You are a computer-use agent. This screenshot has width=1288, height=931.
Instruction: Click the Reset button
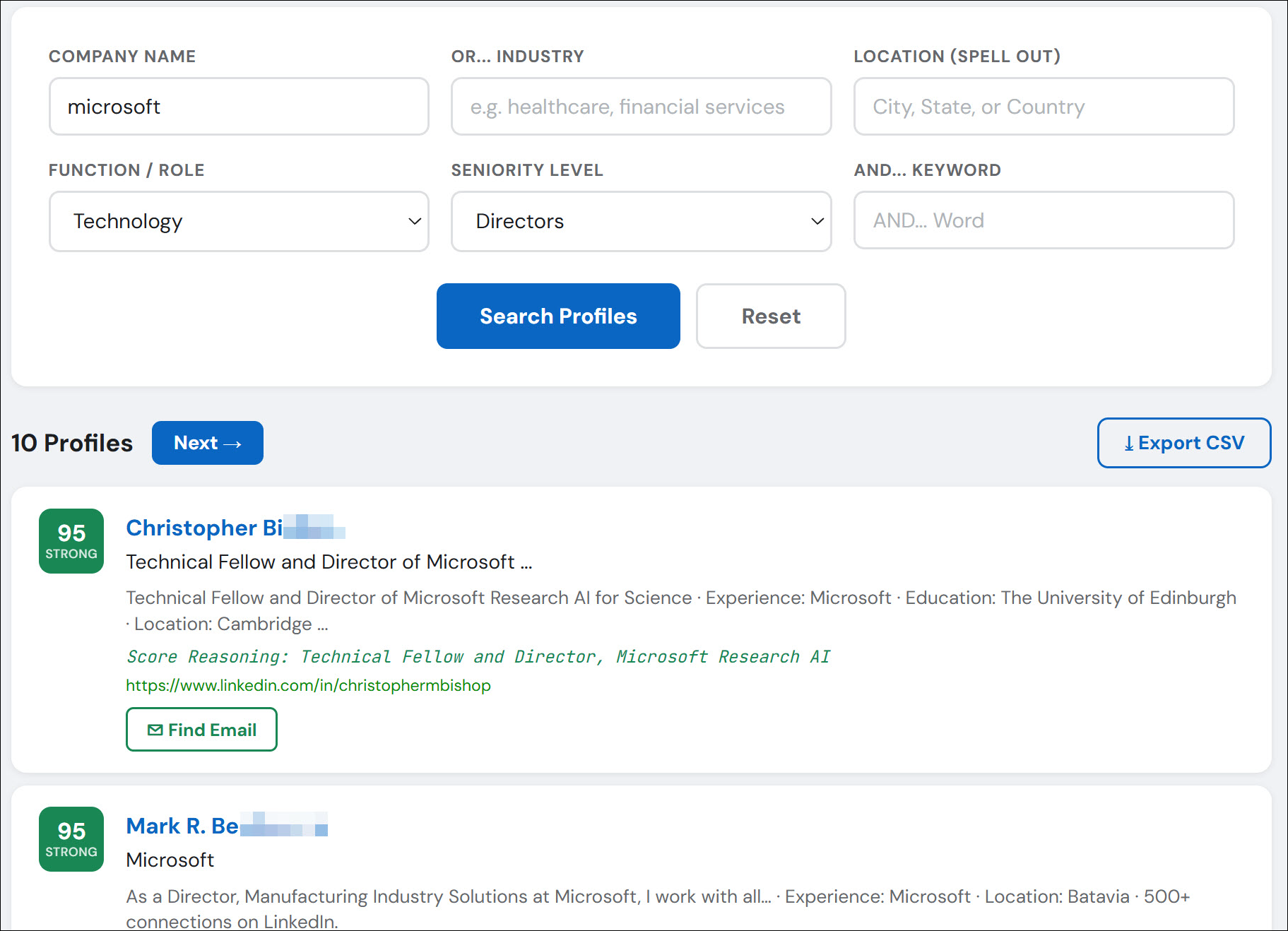tap(771, 316)
